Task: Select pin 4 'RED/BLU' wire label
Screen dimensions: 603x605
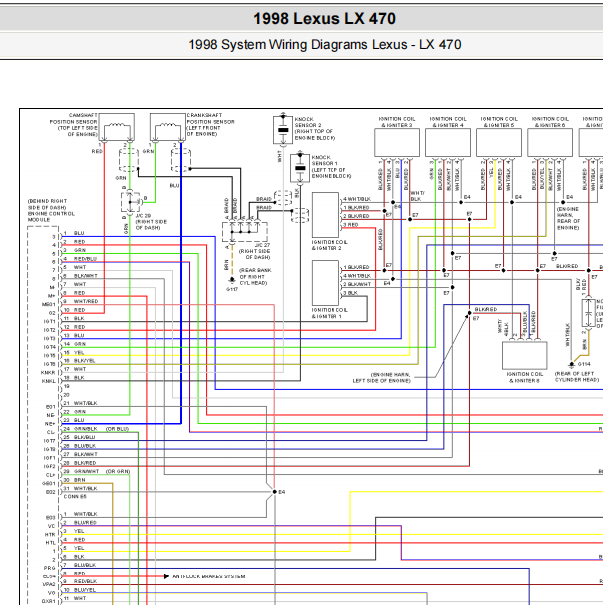Action: 85,259
